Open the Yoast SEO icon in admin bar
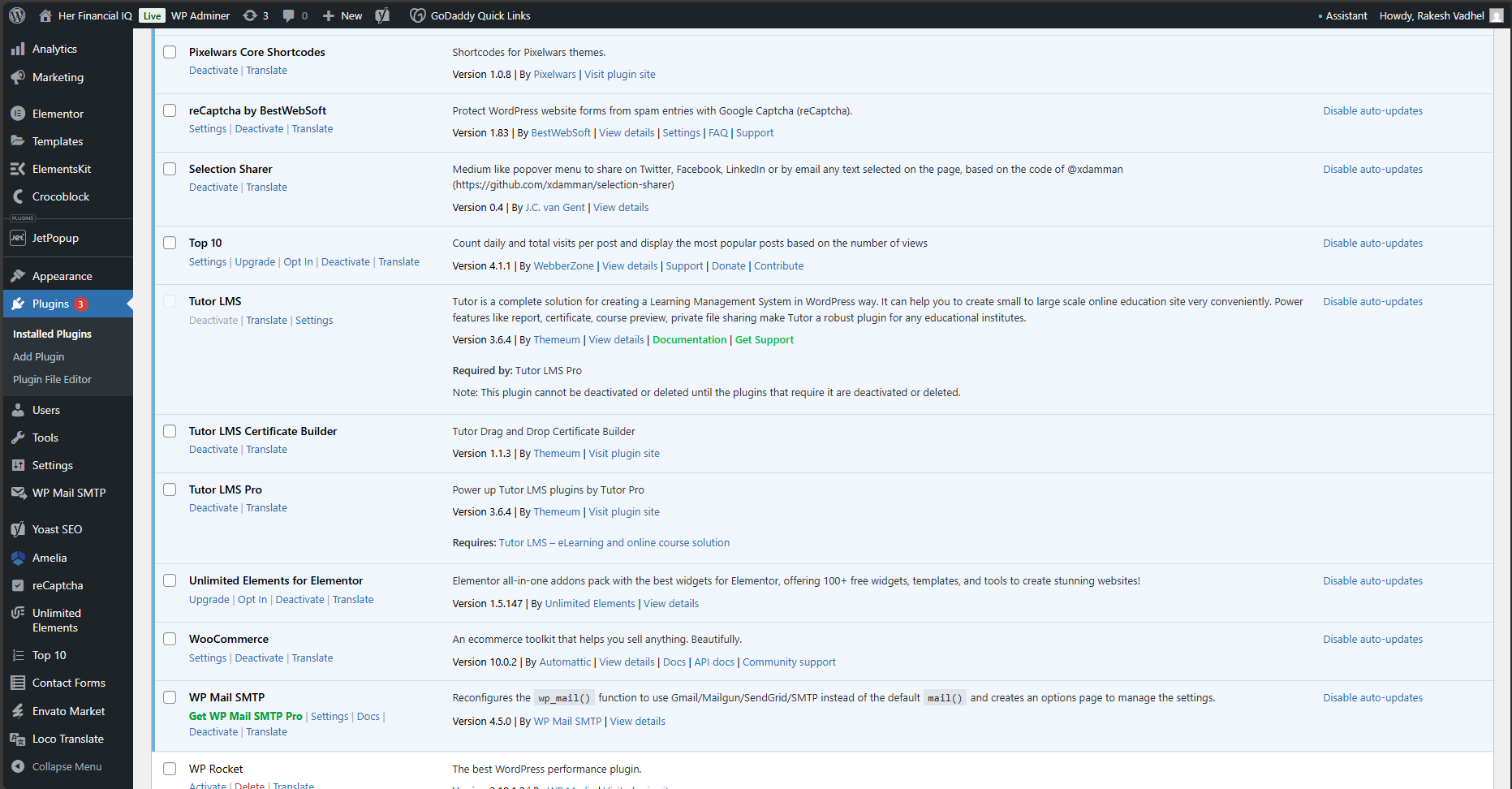 pyautogui.click(x=382, y=15)
